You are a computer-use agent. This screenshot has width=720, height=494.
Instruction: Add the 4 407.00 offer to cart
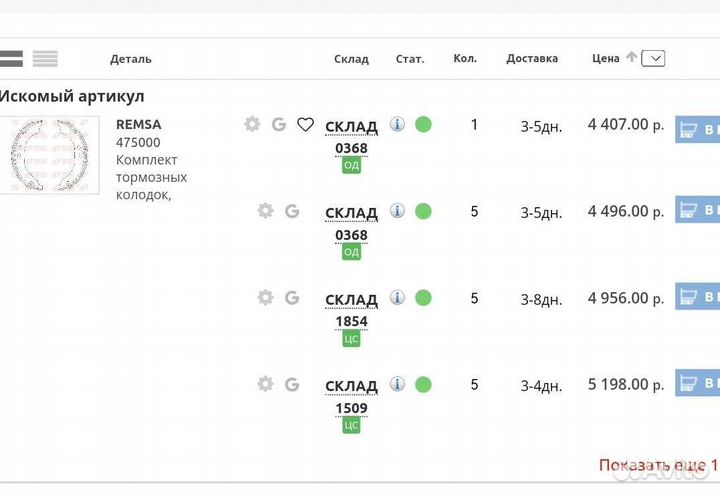point(697,128)
